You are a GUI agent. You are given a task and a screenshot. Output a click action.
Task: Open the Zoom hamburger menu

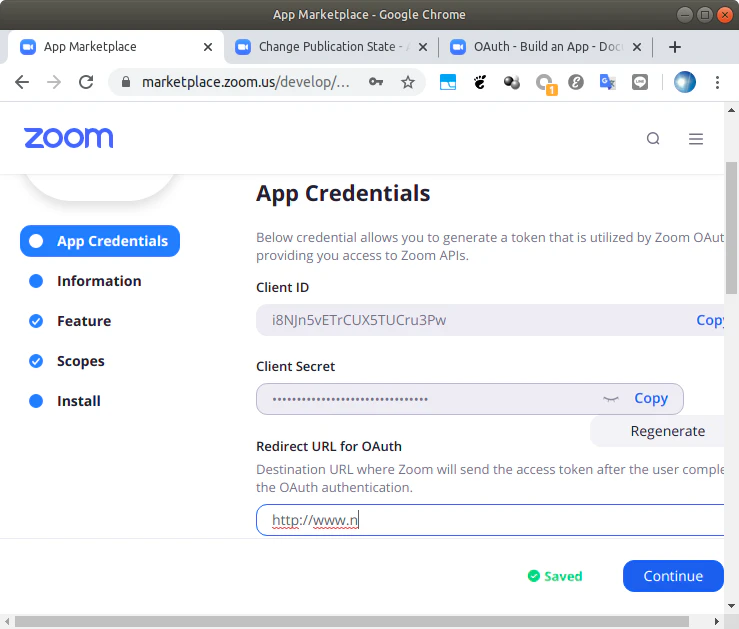[696, 139]
